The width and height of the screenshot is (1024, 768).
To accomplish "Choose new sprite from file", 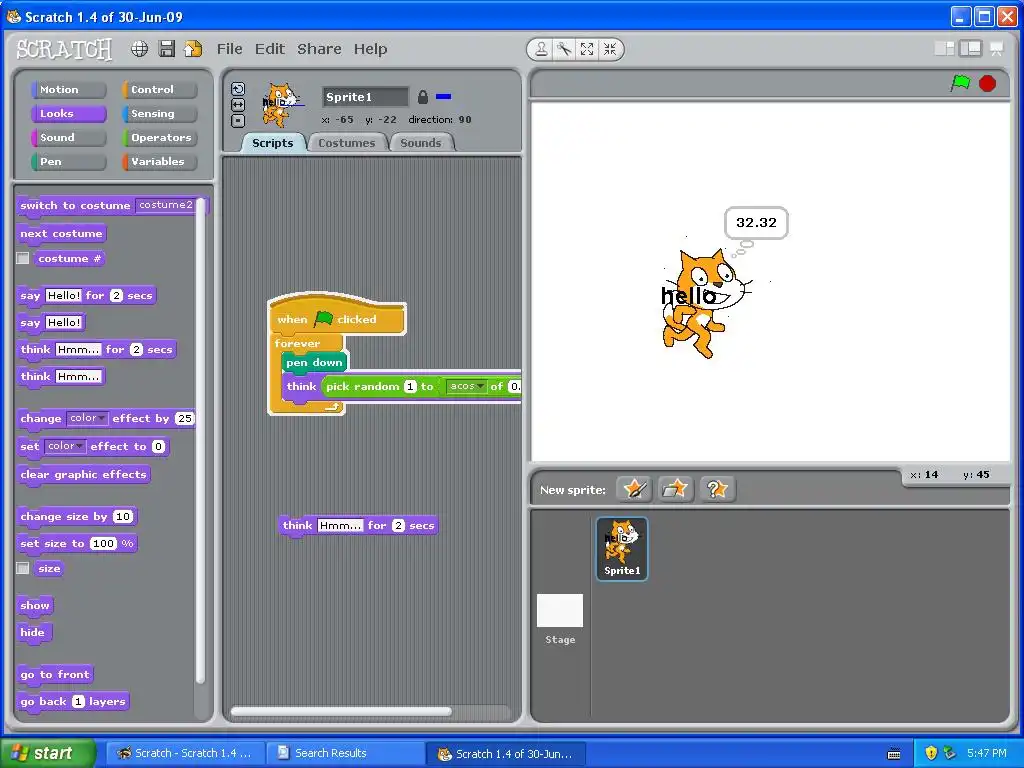I will point(675,489).
